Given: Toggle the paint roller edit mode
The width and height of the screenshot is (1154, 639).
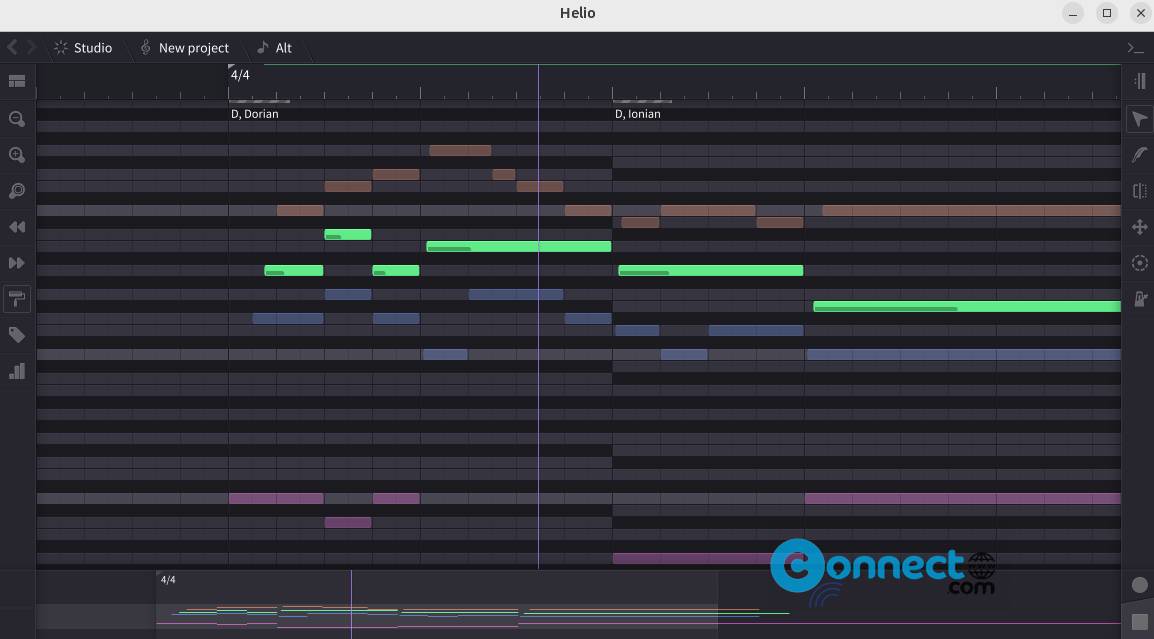Looking at the screenshot, I should click(x=16, y=299).
